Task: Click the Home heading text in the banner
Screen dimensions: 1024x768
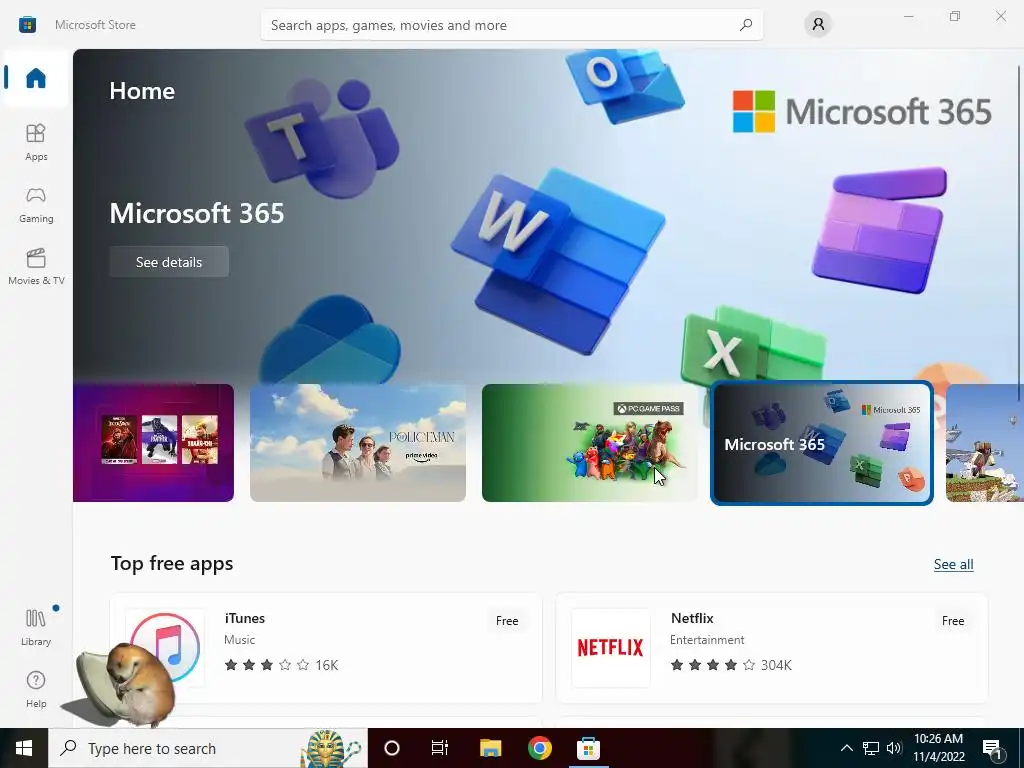Action: point(142,91)
